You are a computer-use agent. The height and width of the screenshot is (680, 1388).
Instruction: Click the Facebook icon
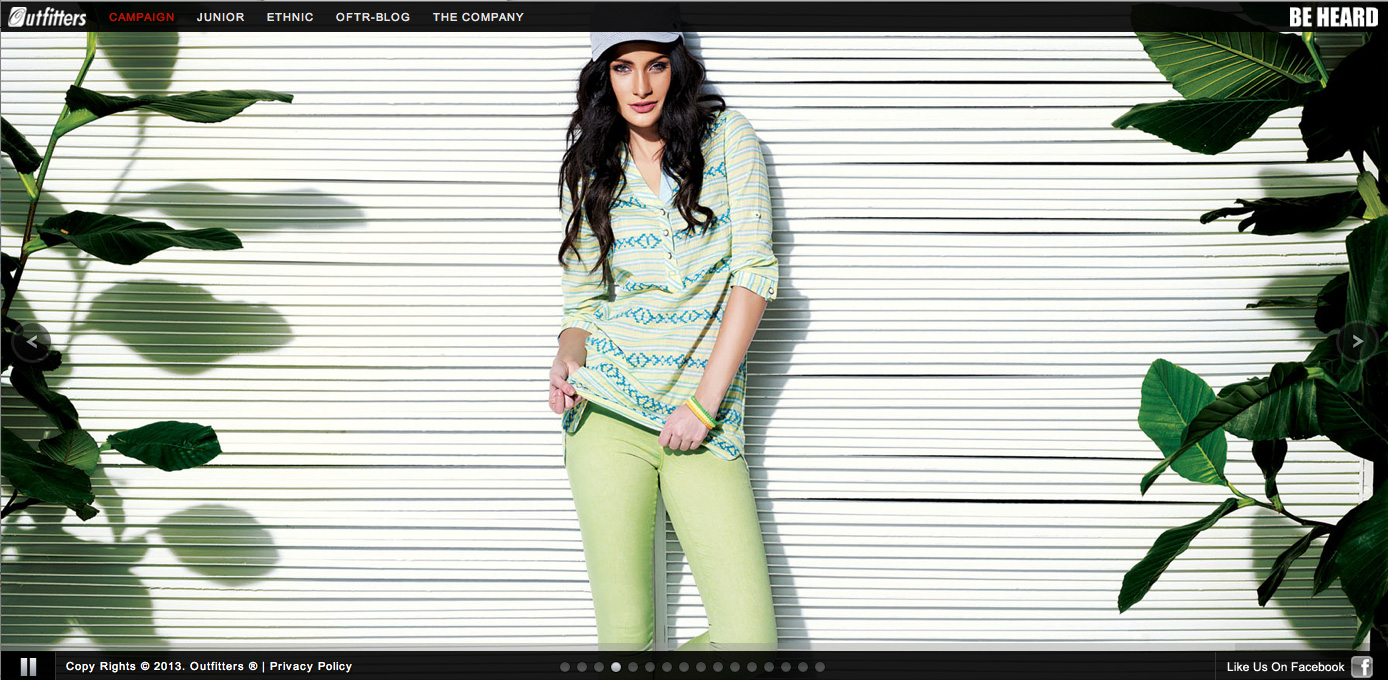1362,667
